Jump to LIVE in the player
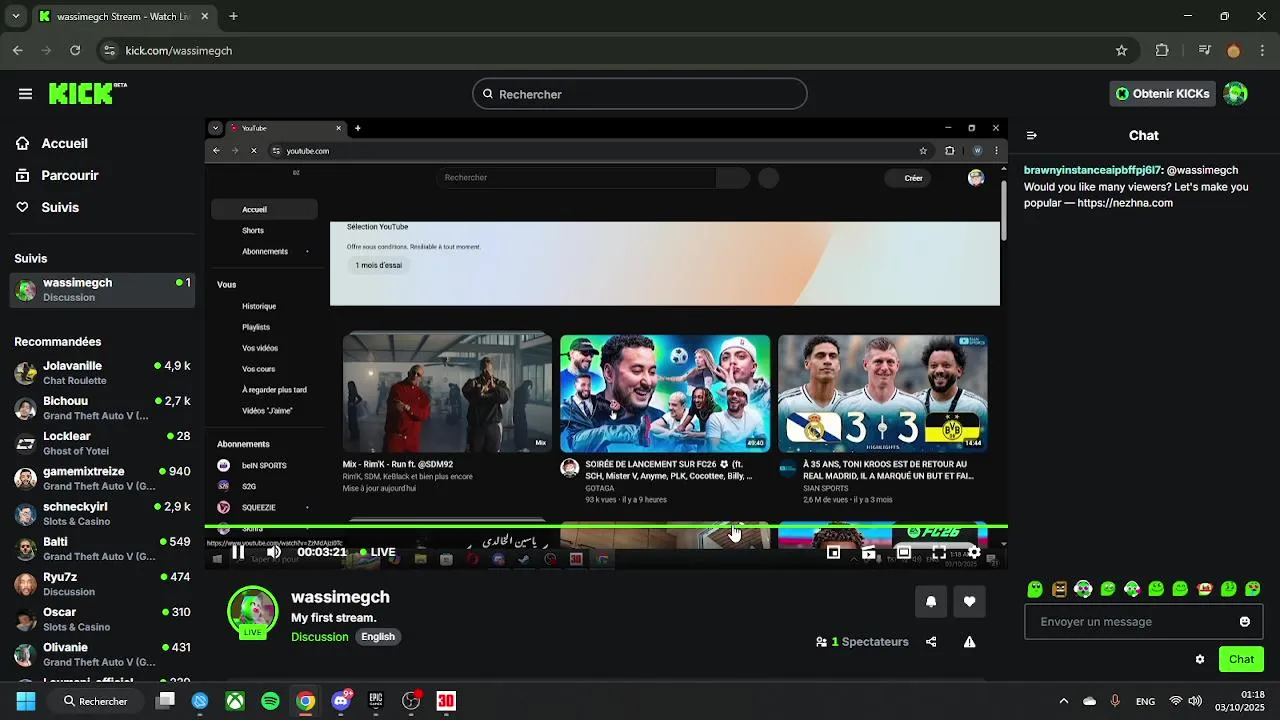Viewport: 1280px width, 720px height. tap(378, 552)
